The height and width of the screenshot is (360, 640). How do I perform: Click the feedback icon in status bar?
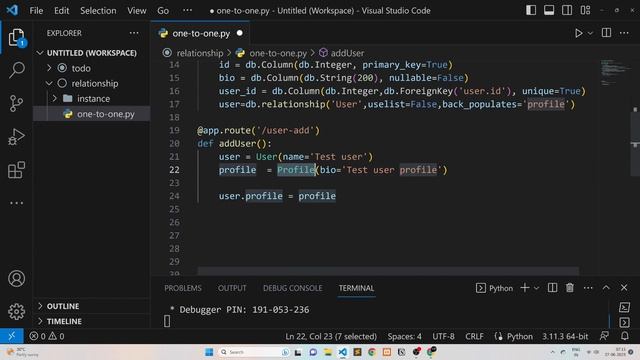[604, 336]
